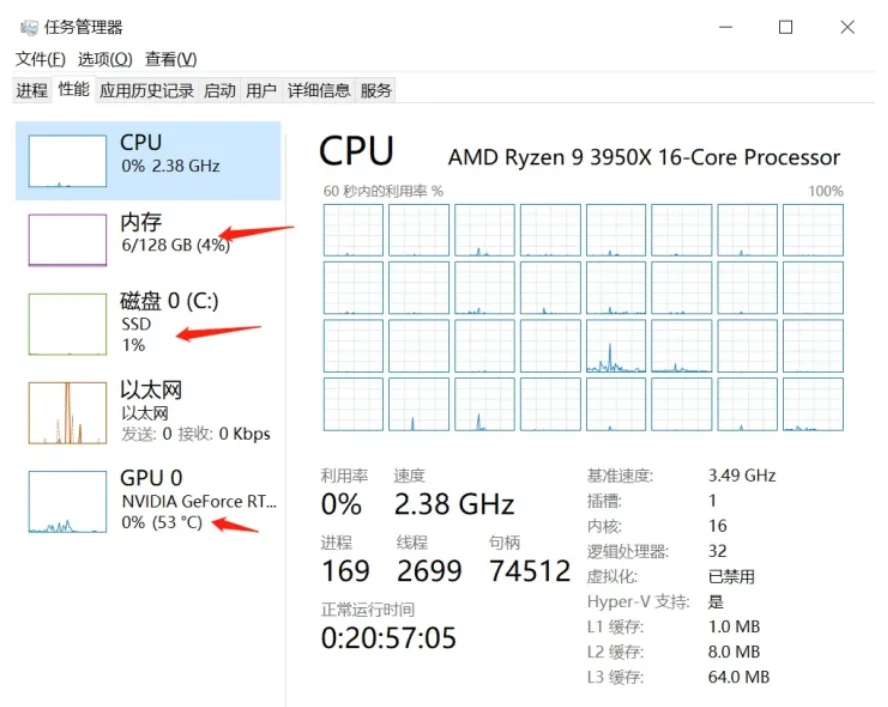The height and width of the screenshot is (707, 888).
Task: Click the 内存 6/128 GB entry label
Action: point(175,233)
